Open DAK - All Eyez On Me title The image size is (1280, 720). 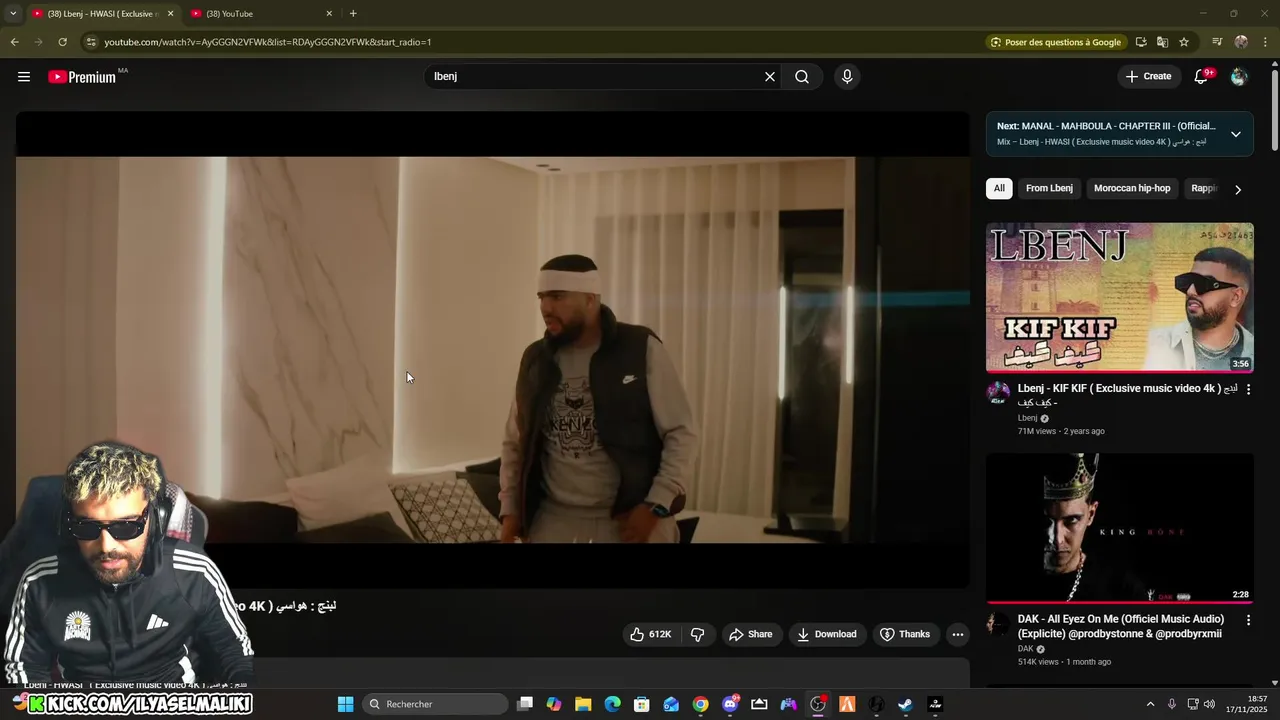point(1121,626)
